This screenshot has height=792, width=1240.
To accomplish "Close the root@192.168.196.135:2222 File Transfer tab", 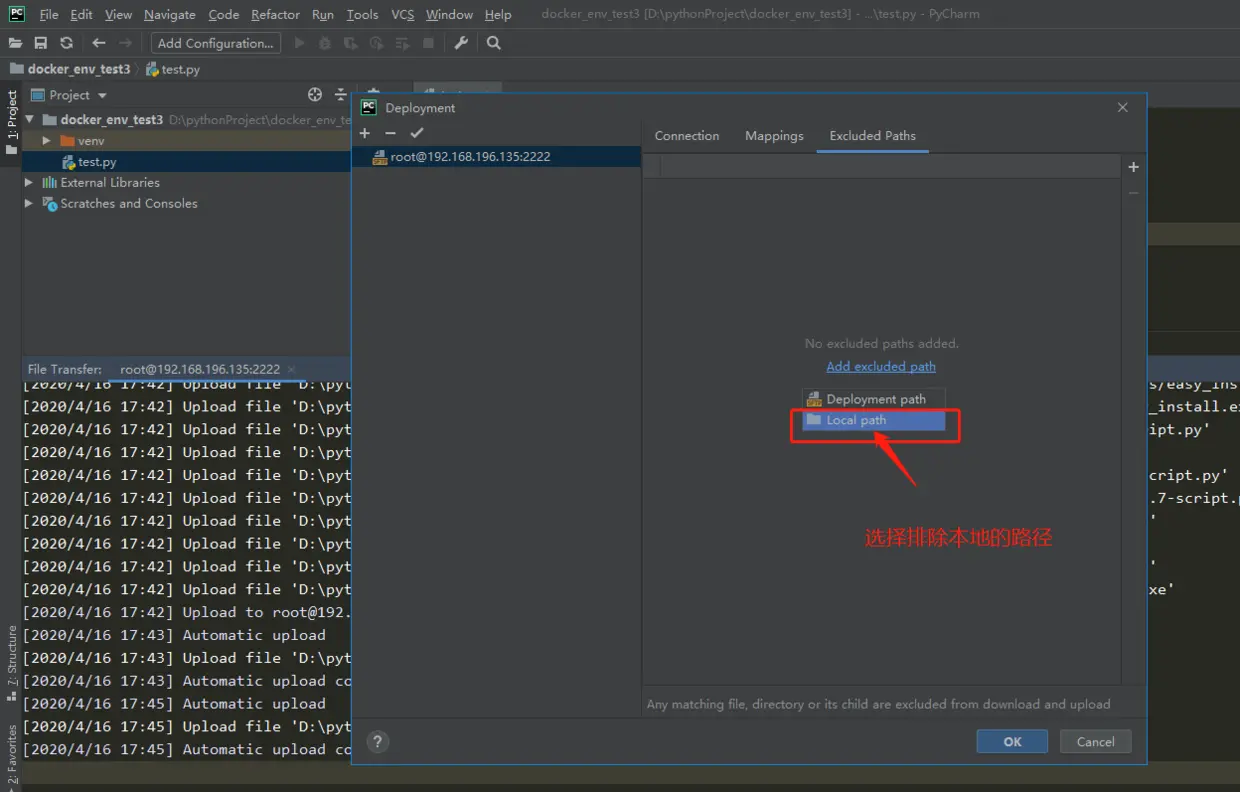I will (x=291, y=369).
